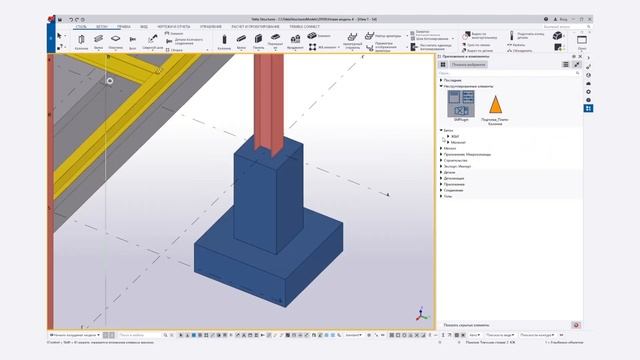Click the selection arrow tool at the ribbon's left
Image resolution: width=640 pixels, height=360 pixels.
(60, 36)
